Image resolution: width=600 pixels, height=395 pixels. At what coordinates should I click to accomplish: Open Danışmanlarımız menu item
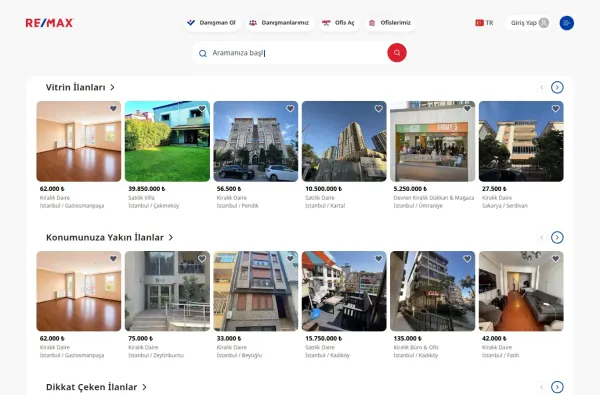279,23
